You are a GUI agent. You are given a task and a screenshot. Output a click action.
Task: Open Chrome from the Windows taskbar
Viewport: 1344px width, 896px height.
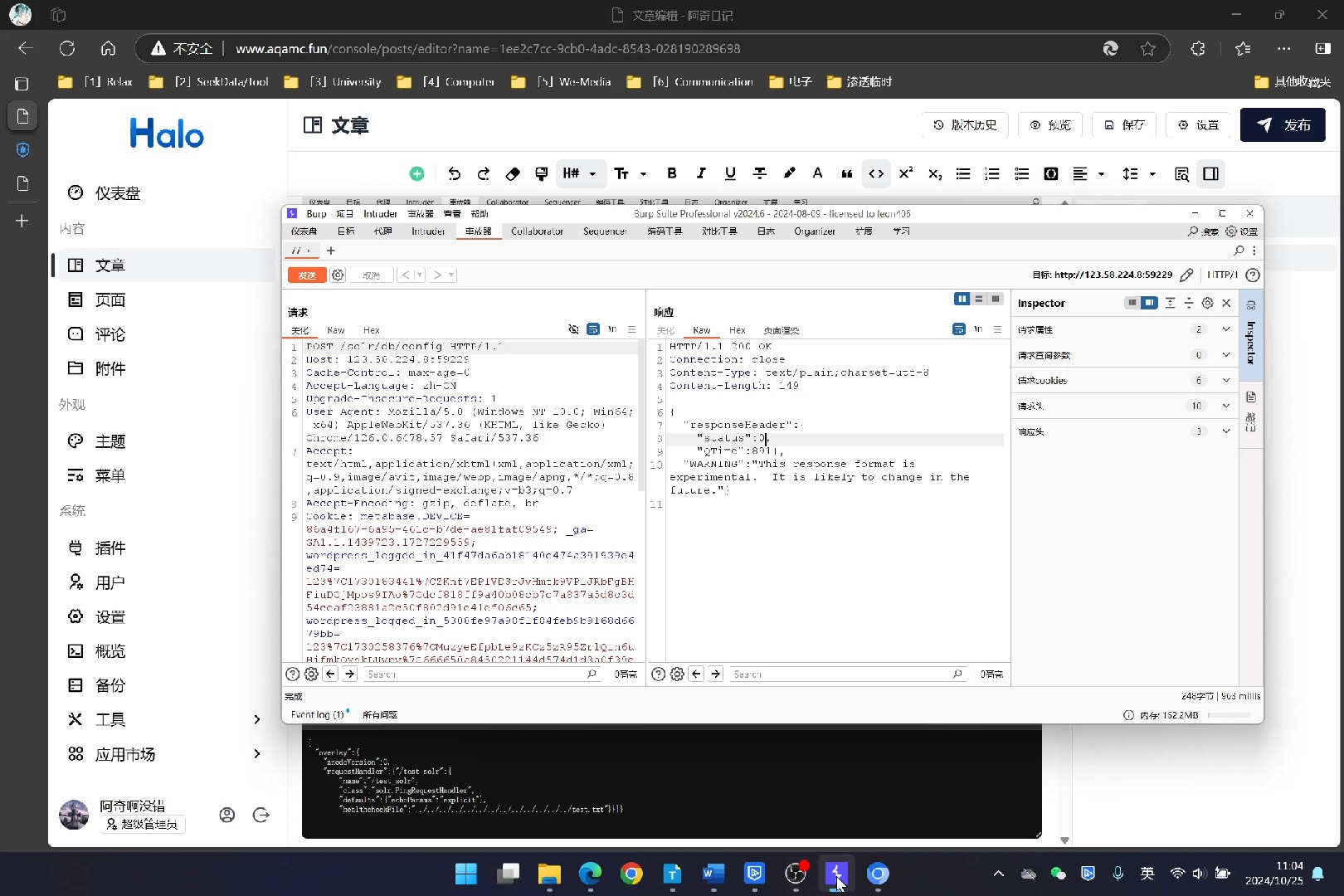click(x=631, y=874)
